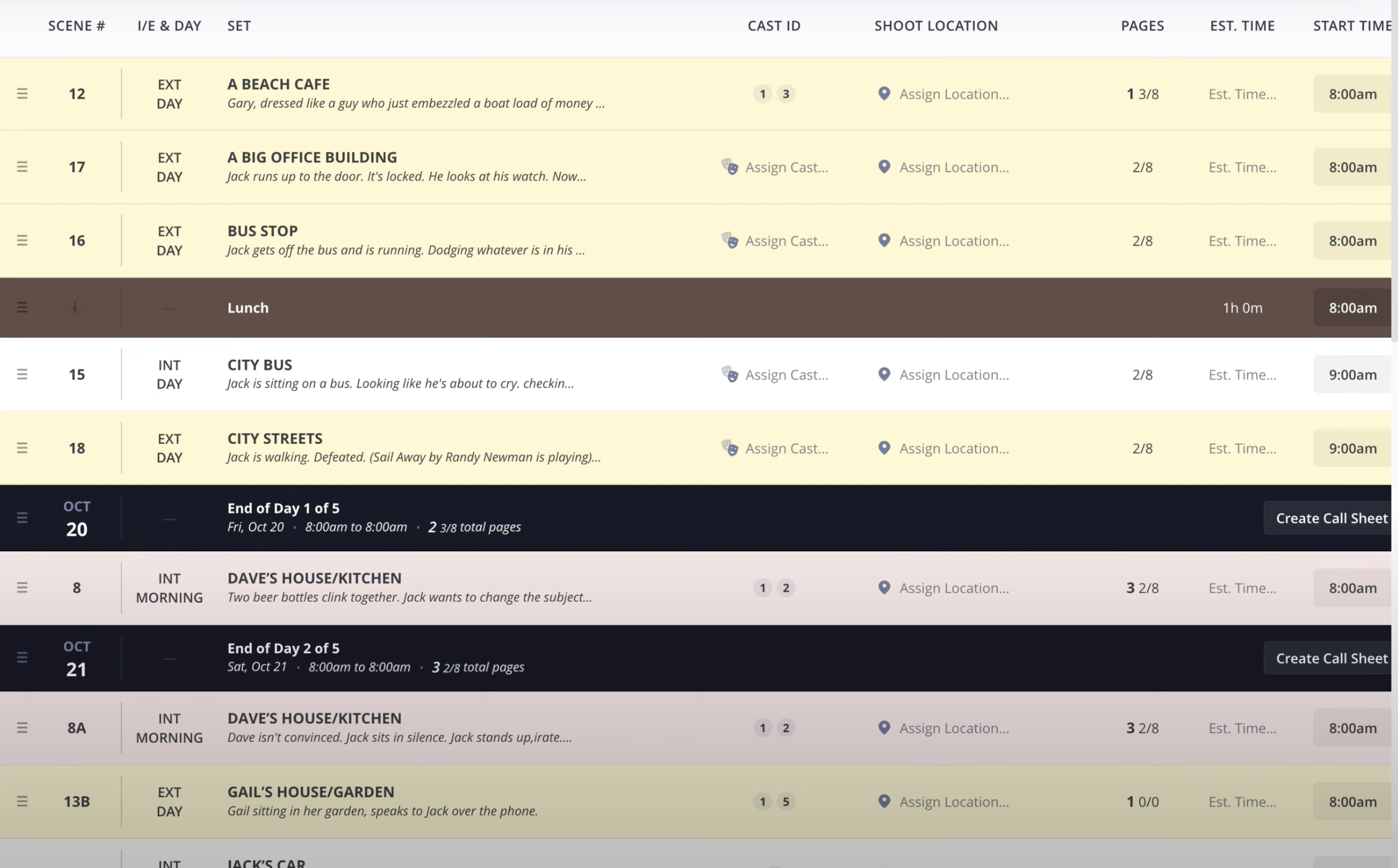
Task: Click cast ID badge 5 on scene 13B
Action: click(786, 801)
